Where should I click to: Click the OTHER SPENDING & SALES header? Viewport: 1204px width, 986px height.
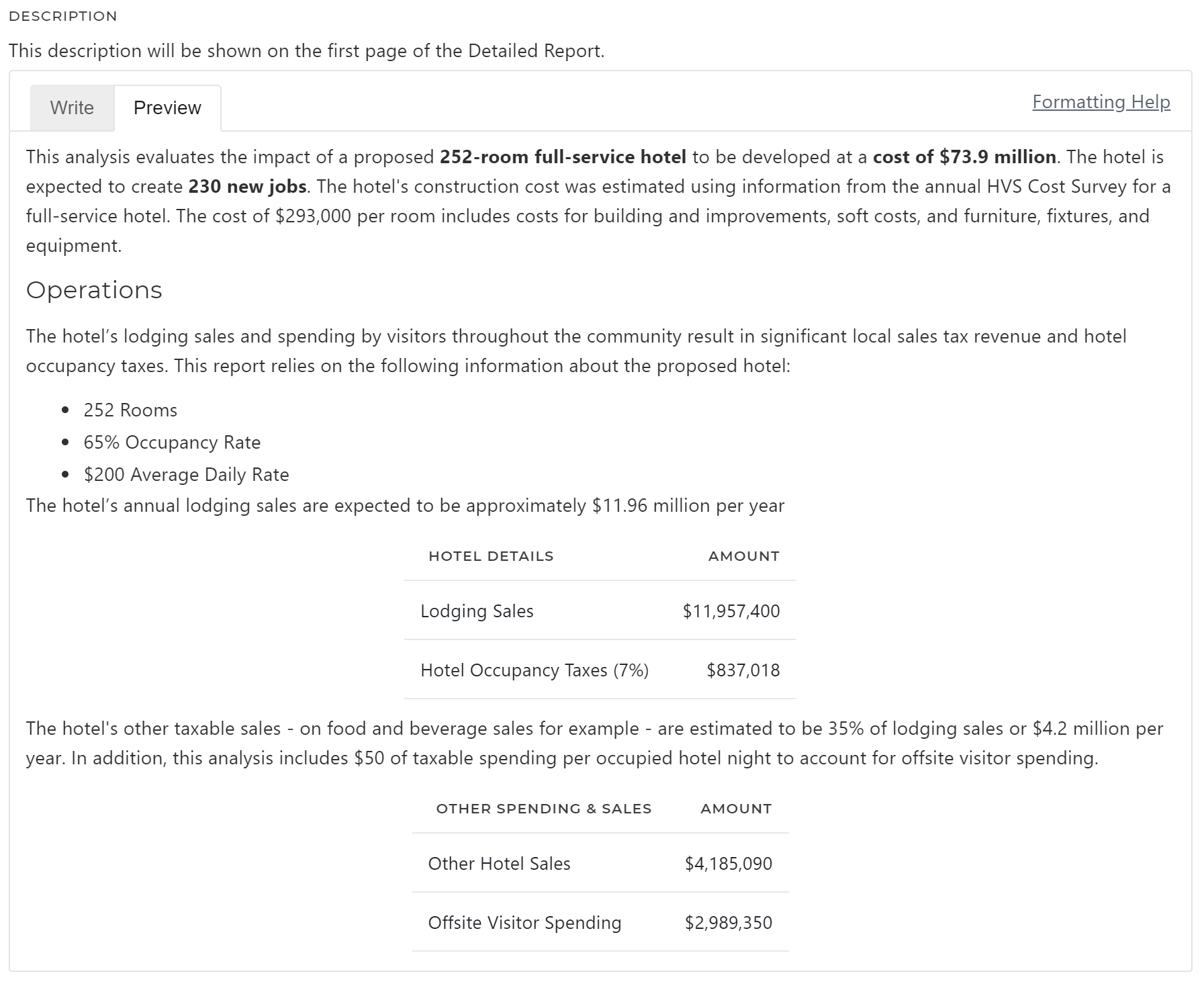(x=543, y=808)
